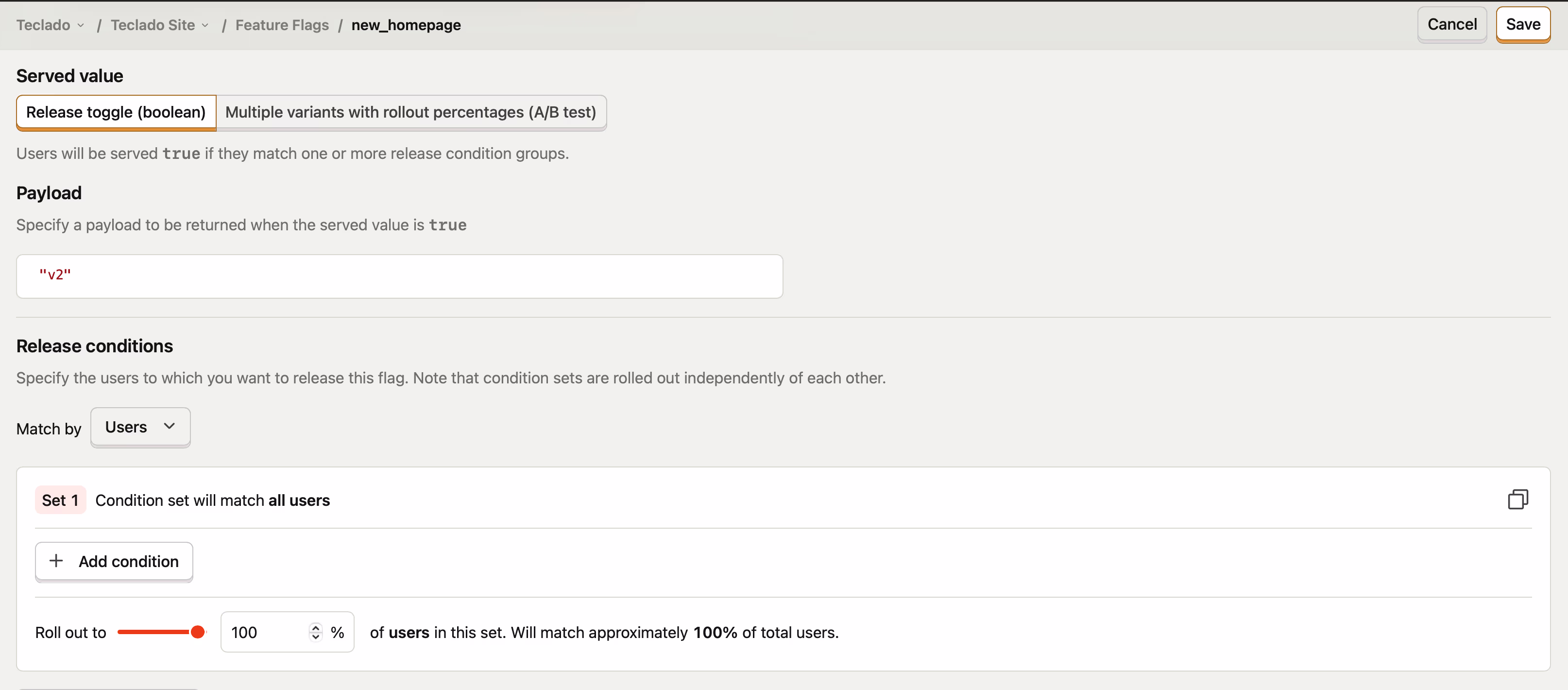Click 'Condition set will match all users' text
The width and height of the screenshot is (1568, 690).
[x=212, y=500]
